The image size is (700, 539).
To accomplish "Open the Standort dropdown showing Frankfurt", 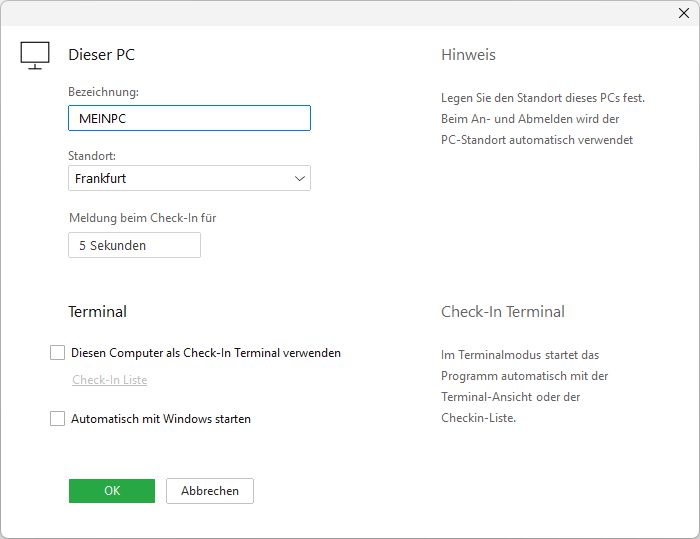I will point(180,179).
